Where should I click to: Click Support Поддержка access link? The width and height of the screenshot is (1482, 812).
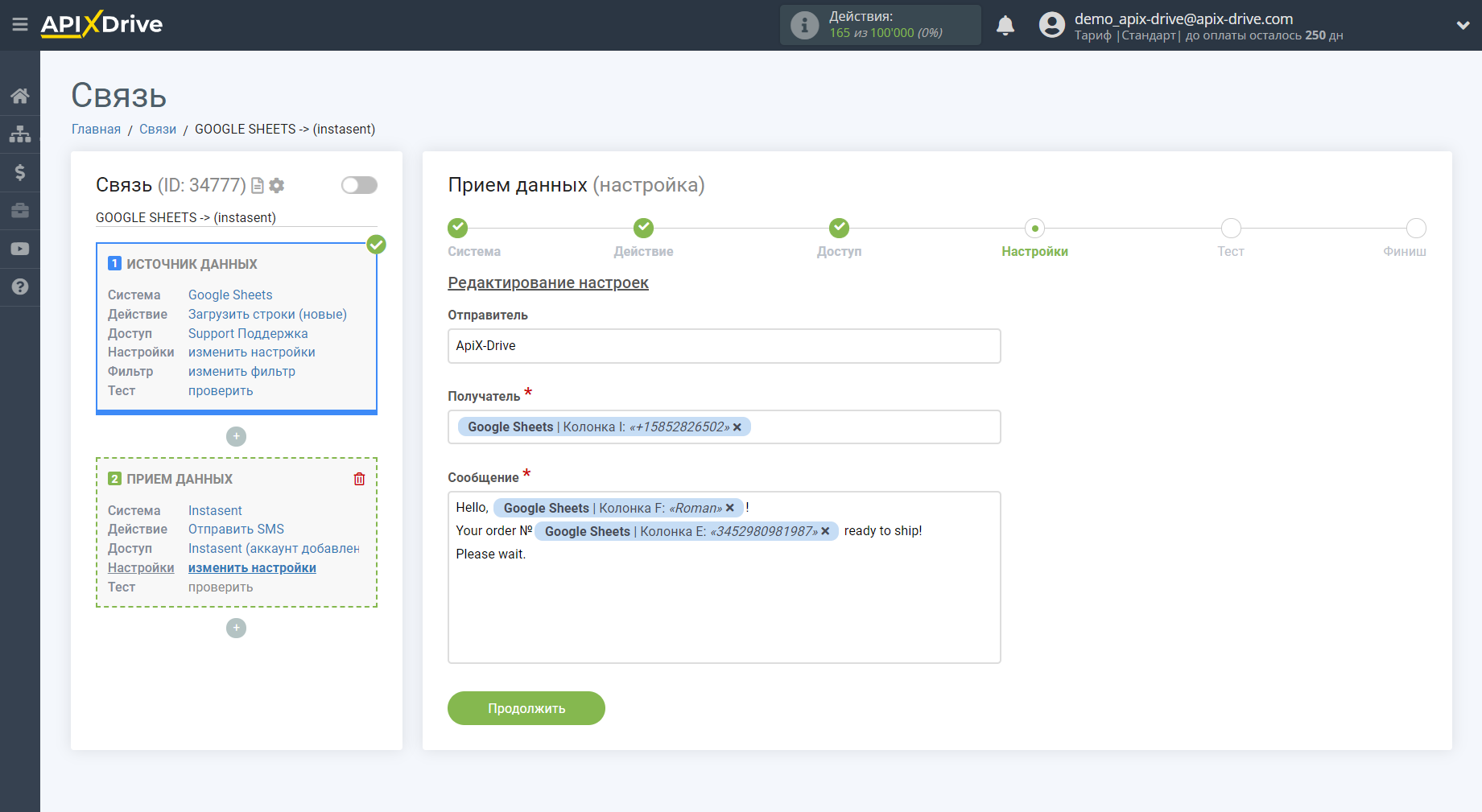point(248,333)
